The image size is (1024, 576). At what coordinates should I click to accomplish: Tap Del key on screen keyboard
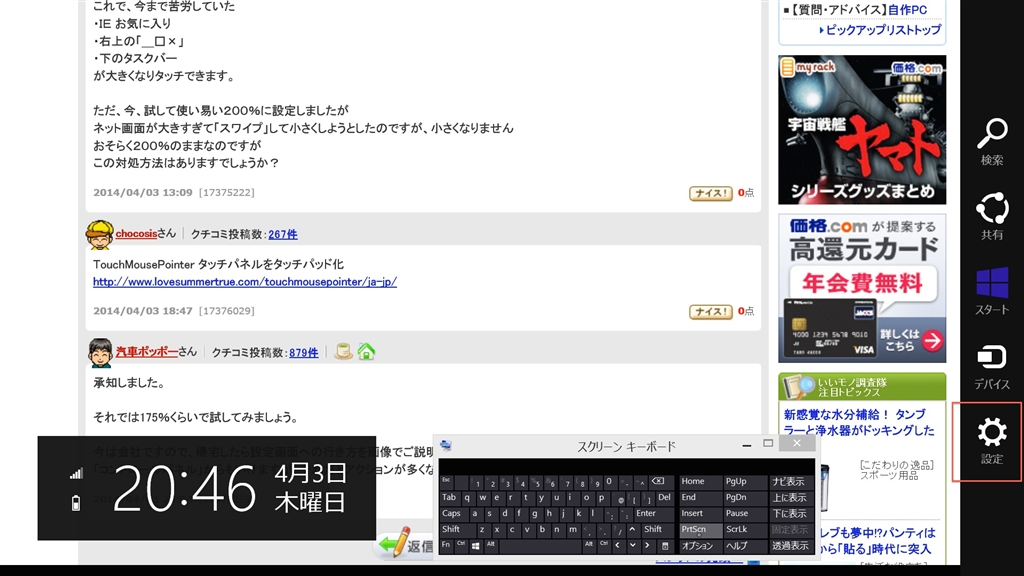tap(664, 498)
